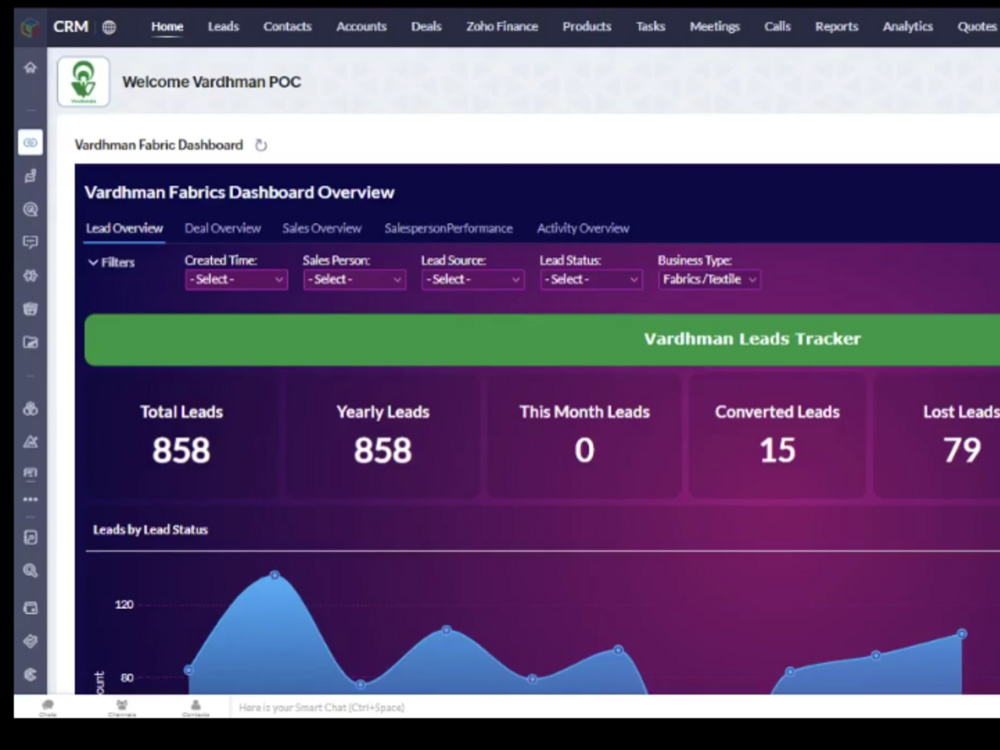This screenshot has width=1000, height=750.
Task: Open the notebook sidebar icon
Action: (x=30, y=538)
